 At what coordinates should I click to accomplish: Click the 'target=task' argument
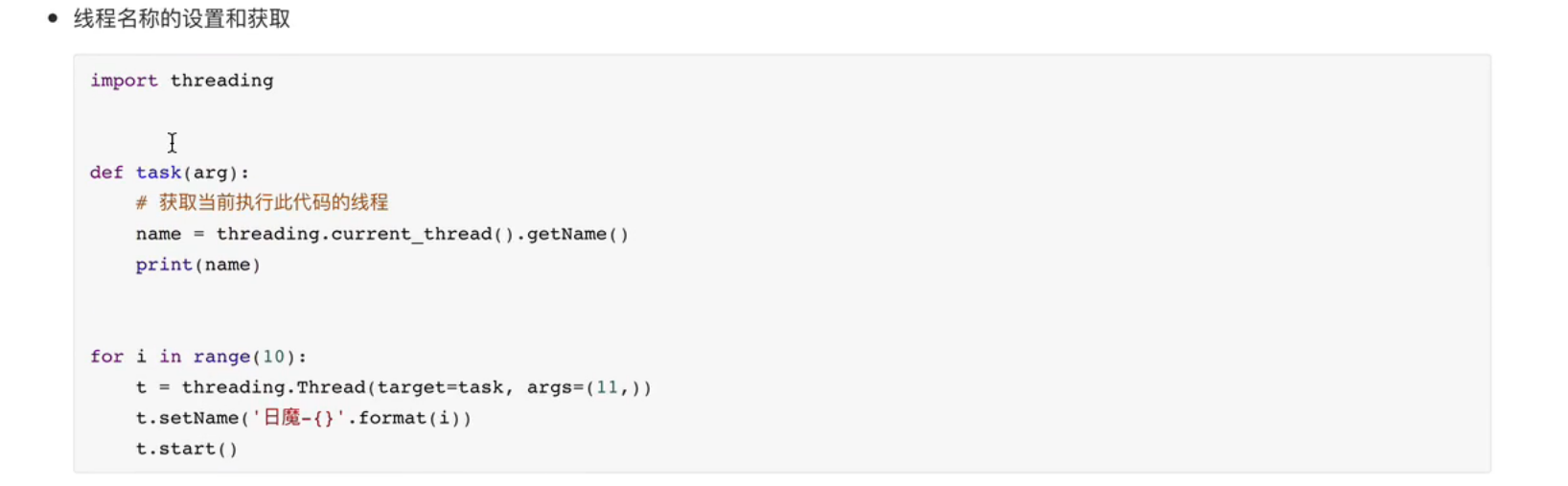[x=440, y=387]
